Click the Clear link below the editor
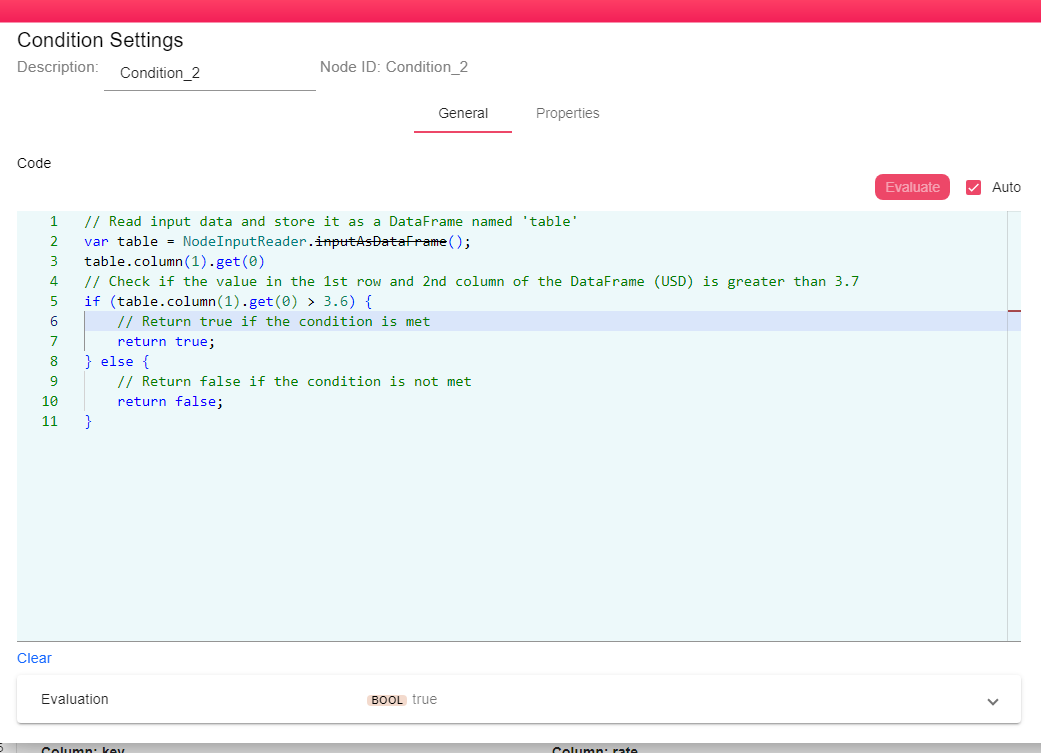The width and height of the screenshot is (1041, 753). tap(34, 658)
